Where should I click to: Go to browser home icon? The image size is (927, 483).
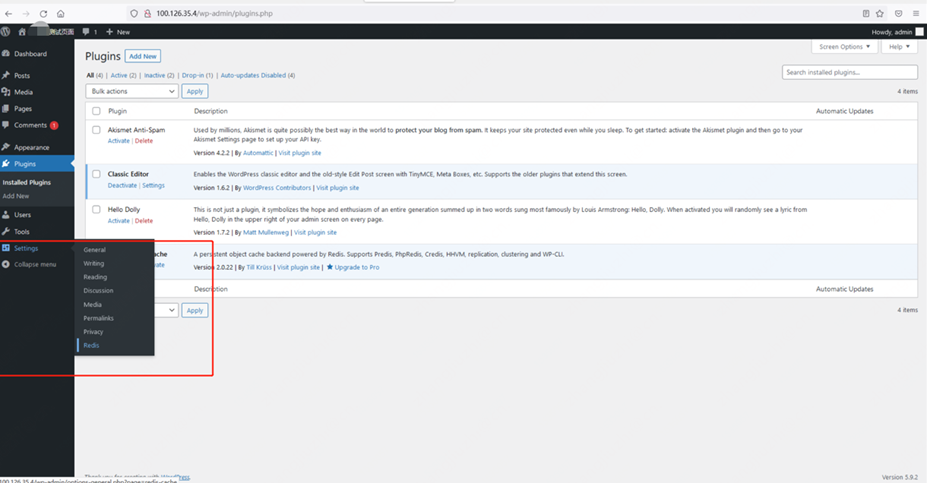click(x=60, y=14)
